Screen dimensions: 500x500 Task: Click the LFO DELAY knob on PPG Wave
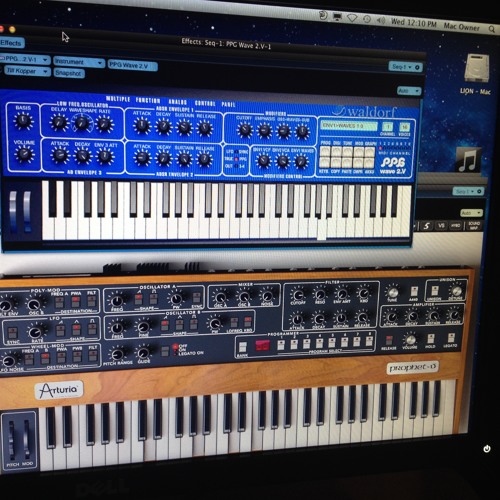coord(59,122)
